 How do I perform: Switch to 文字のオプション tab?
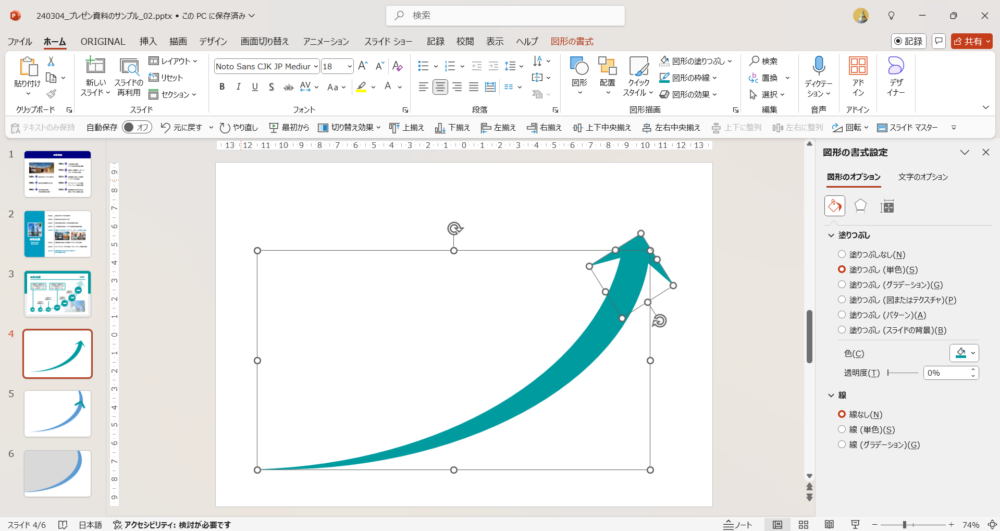point(922,177)
